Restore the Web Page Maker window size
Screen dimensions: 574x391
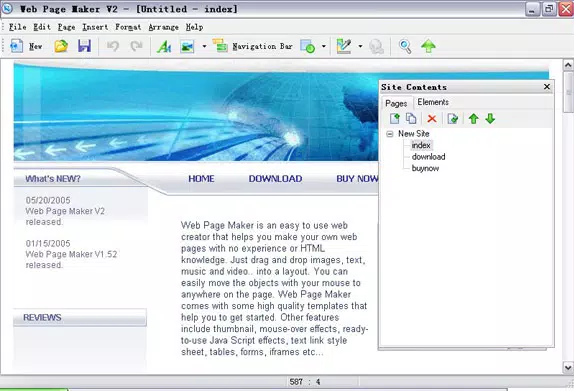click(549, 9)
